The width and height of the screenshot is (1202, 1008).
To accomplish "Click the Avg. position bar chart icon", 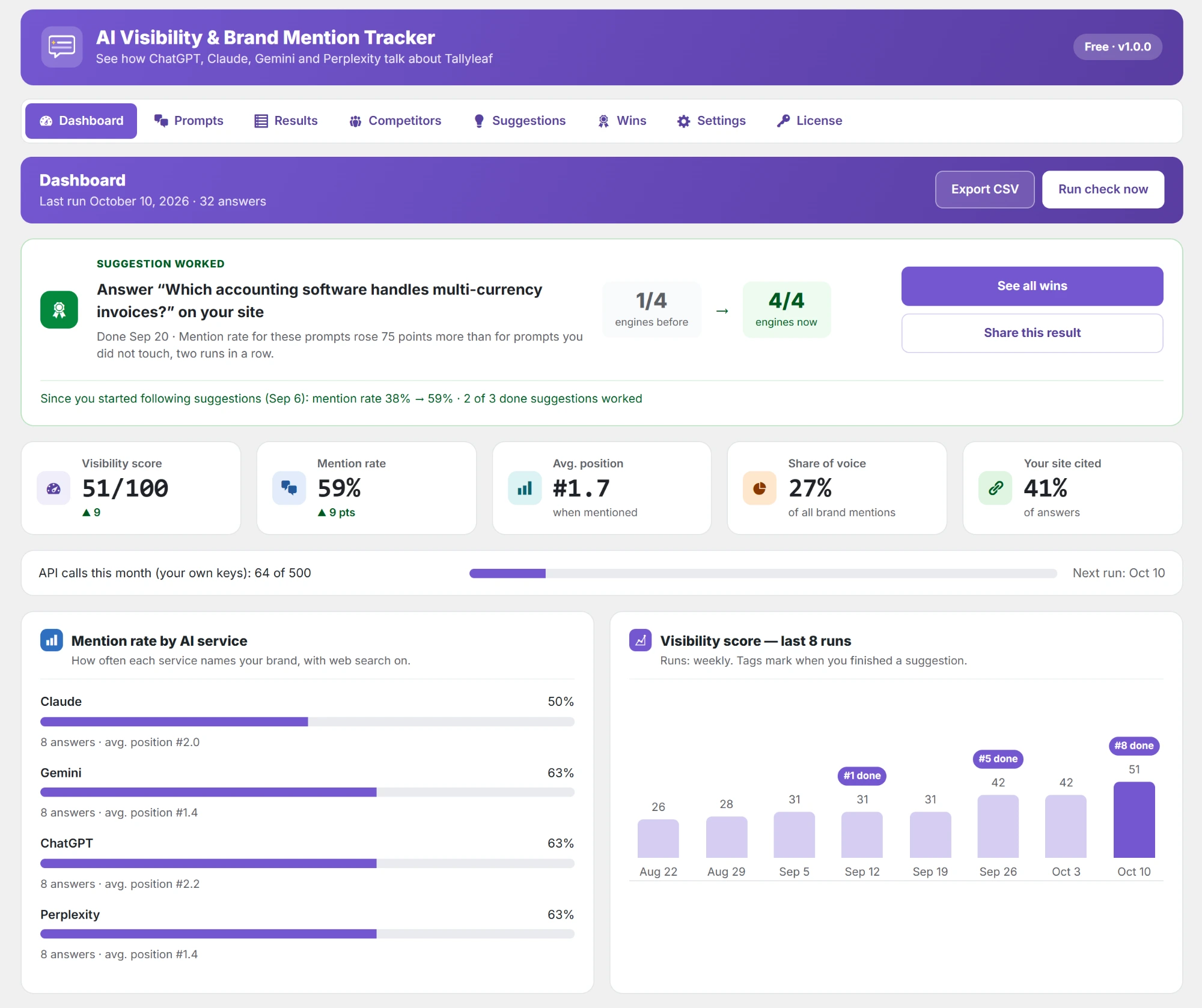I will [525, 488].
